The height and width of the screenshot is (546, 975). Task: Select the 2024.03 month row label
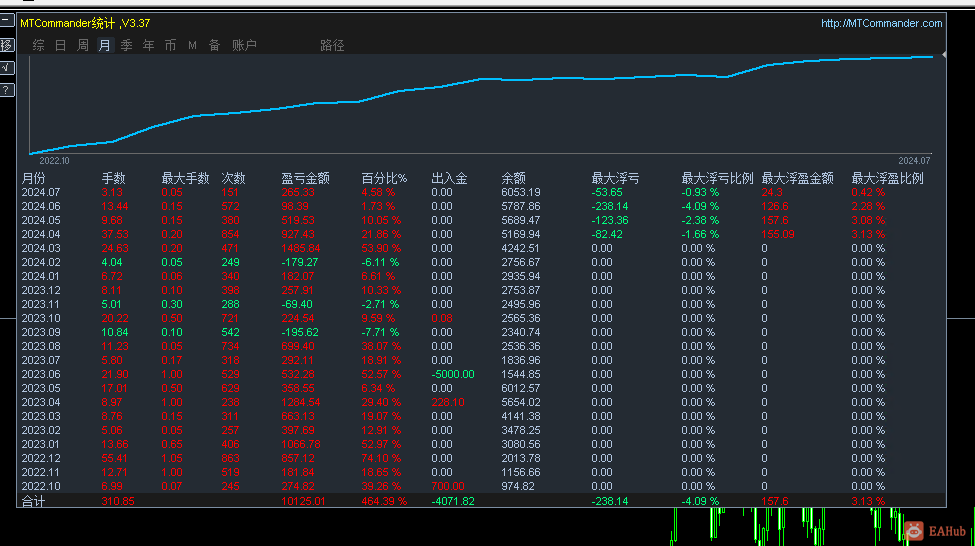(41, 249)
